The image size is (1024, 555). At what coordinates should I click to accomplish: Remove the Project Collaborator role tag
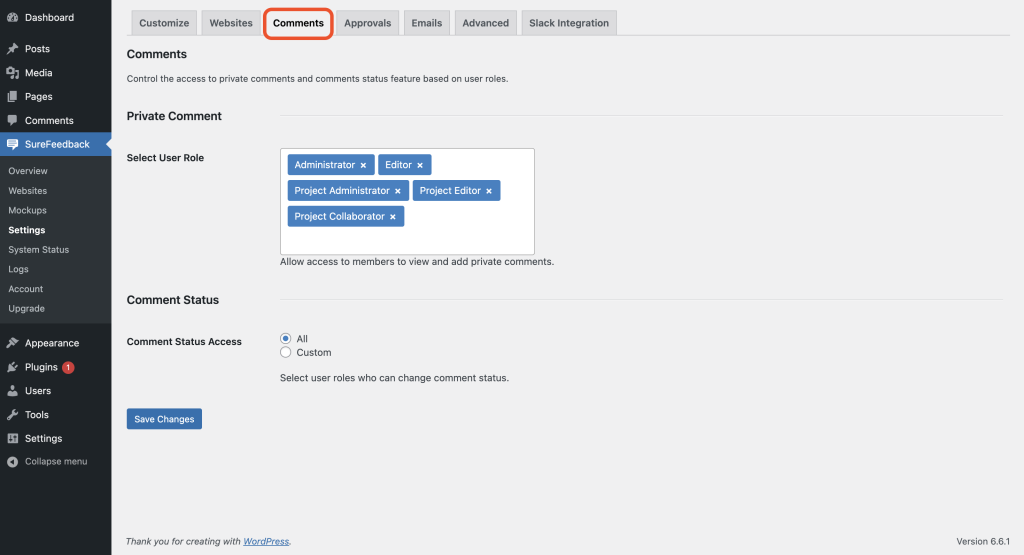(x=392, y=217)
